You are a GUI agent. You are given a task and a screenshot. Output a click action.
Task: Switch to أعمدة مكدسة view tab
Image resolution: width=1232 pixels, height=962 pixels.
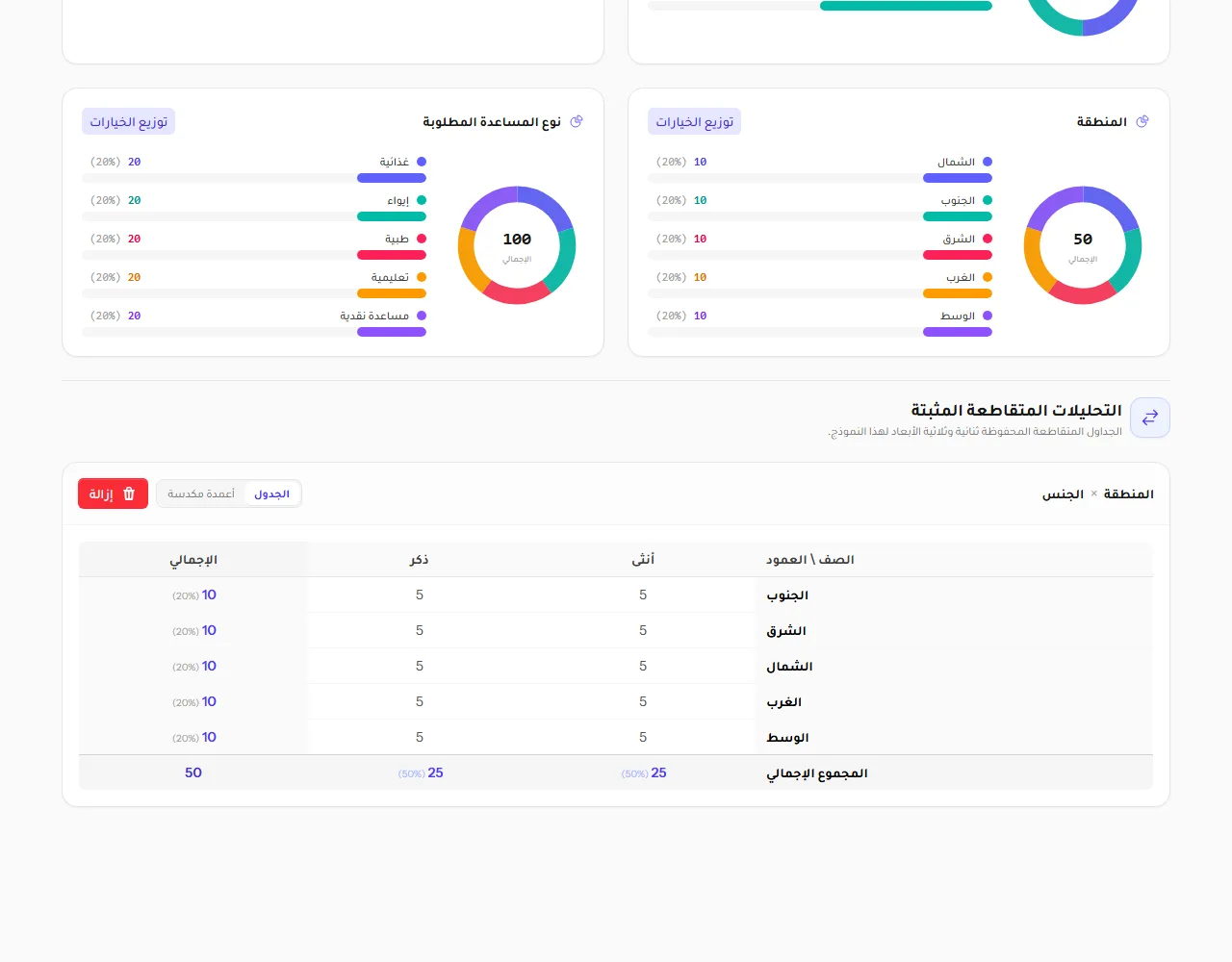pyautogui.click(x=201, y=494)
